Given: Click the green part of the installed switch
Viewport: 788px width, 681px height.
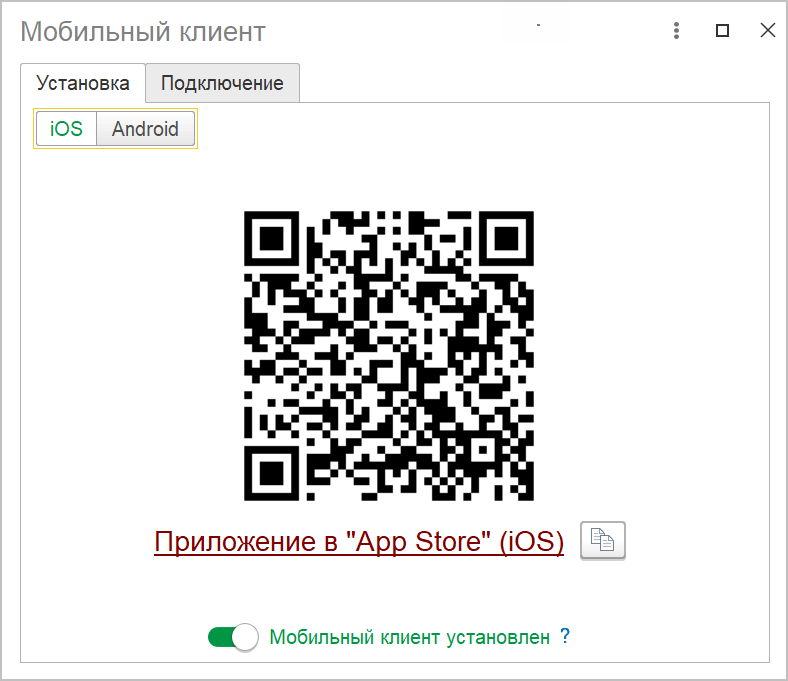Looking at the screenshot, I should coord(220,637).
